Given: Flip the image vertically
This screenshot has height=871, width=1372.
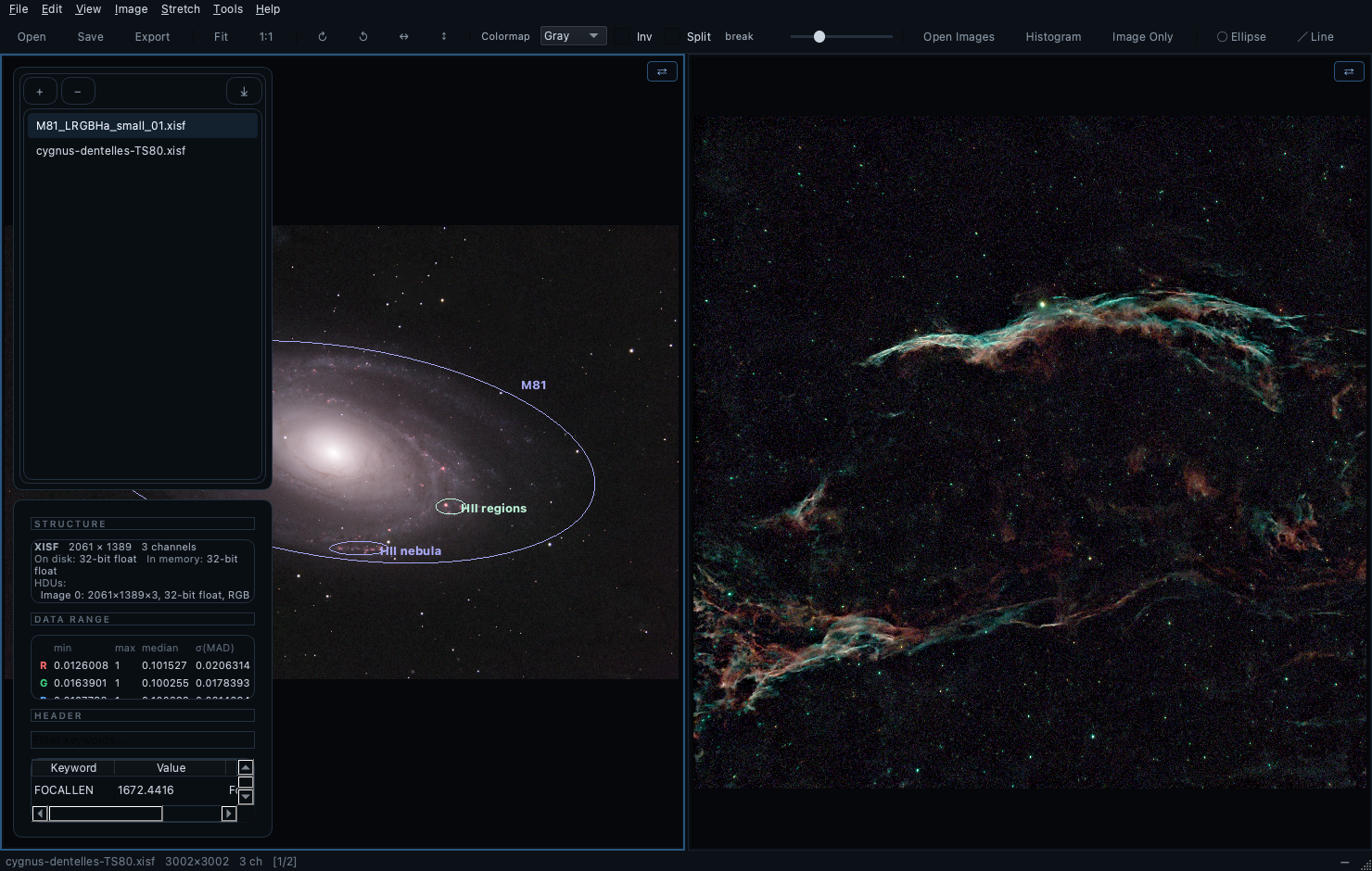Looking at the screenshot, I should pyautogui.click(x=444, y=37).
